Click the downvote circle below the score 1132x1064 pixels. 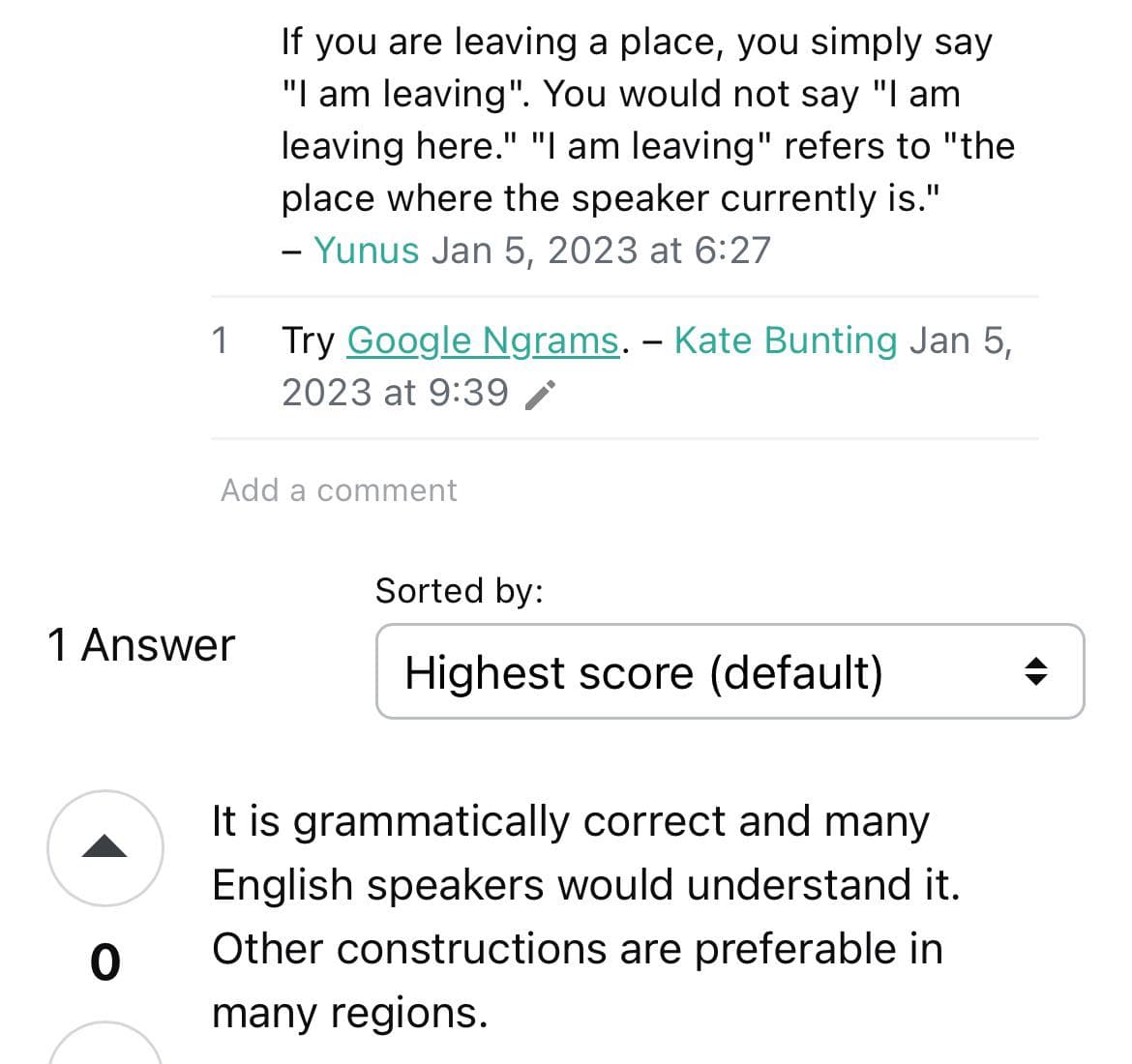[105, 1043]
